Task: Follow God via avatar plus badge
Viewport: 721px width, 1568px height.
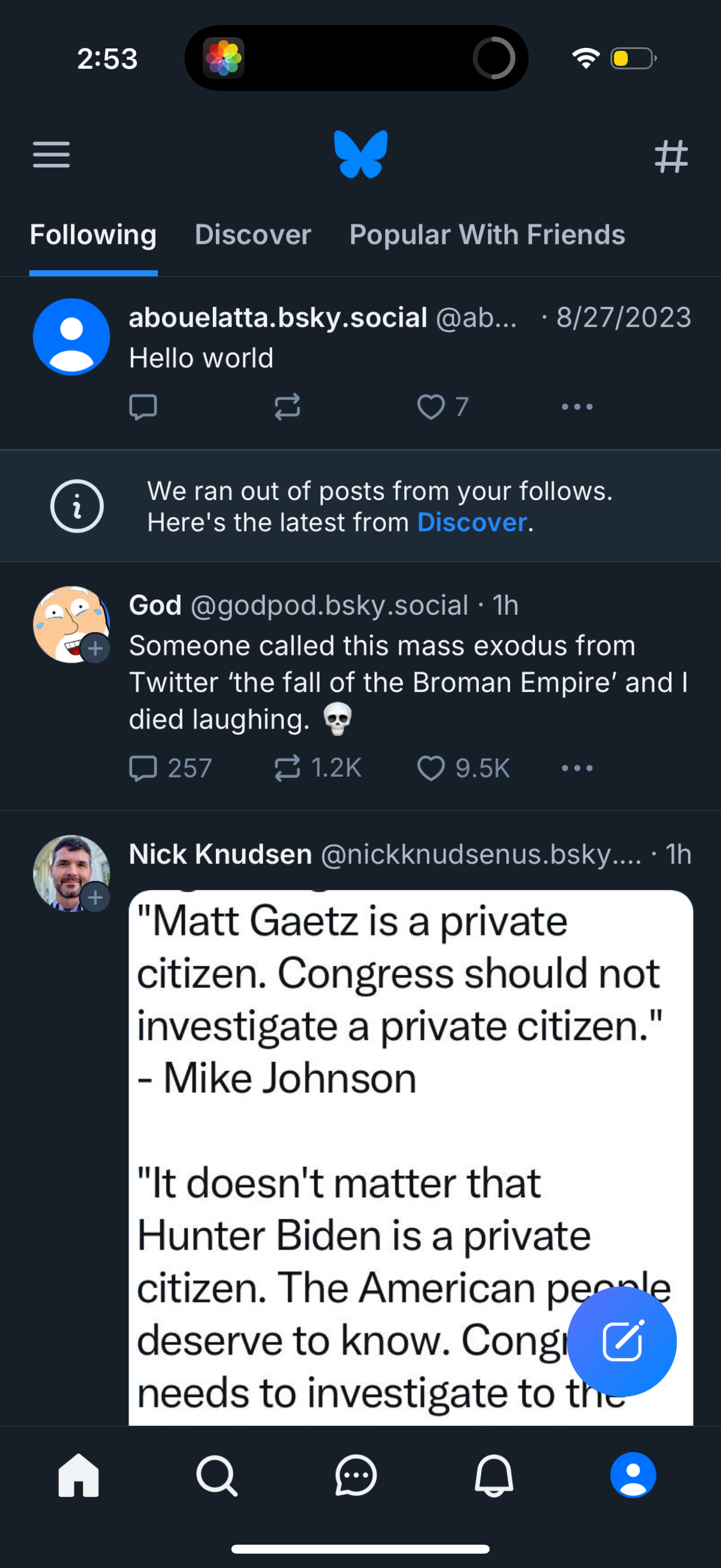Action: point(96,649)
